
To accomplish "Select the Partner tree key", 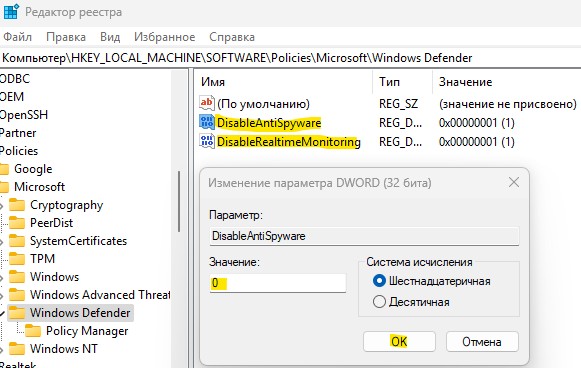I will click(18, 133).
